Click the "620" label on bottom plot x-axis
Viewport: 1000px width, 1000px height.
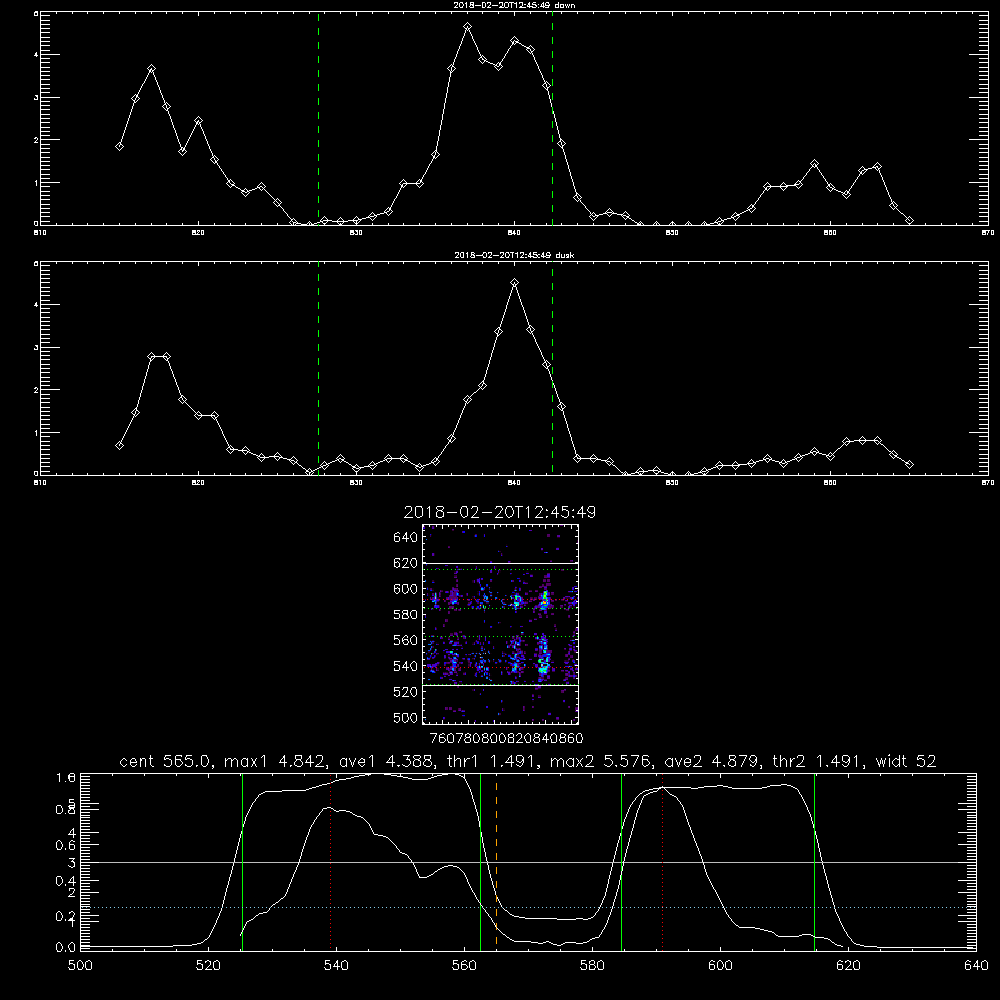tap(848, 966)
